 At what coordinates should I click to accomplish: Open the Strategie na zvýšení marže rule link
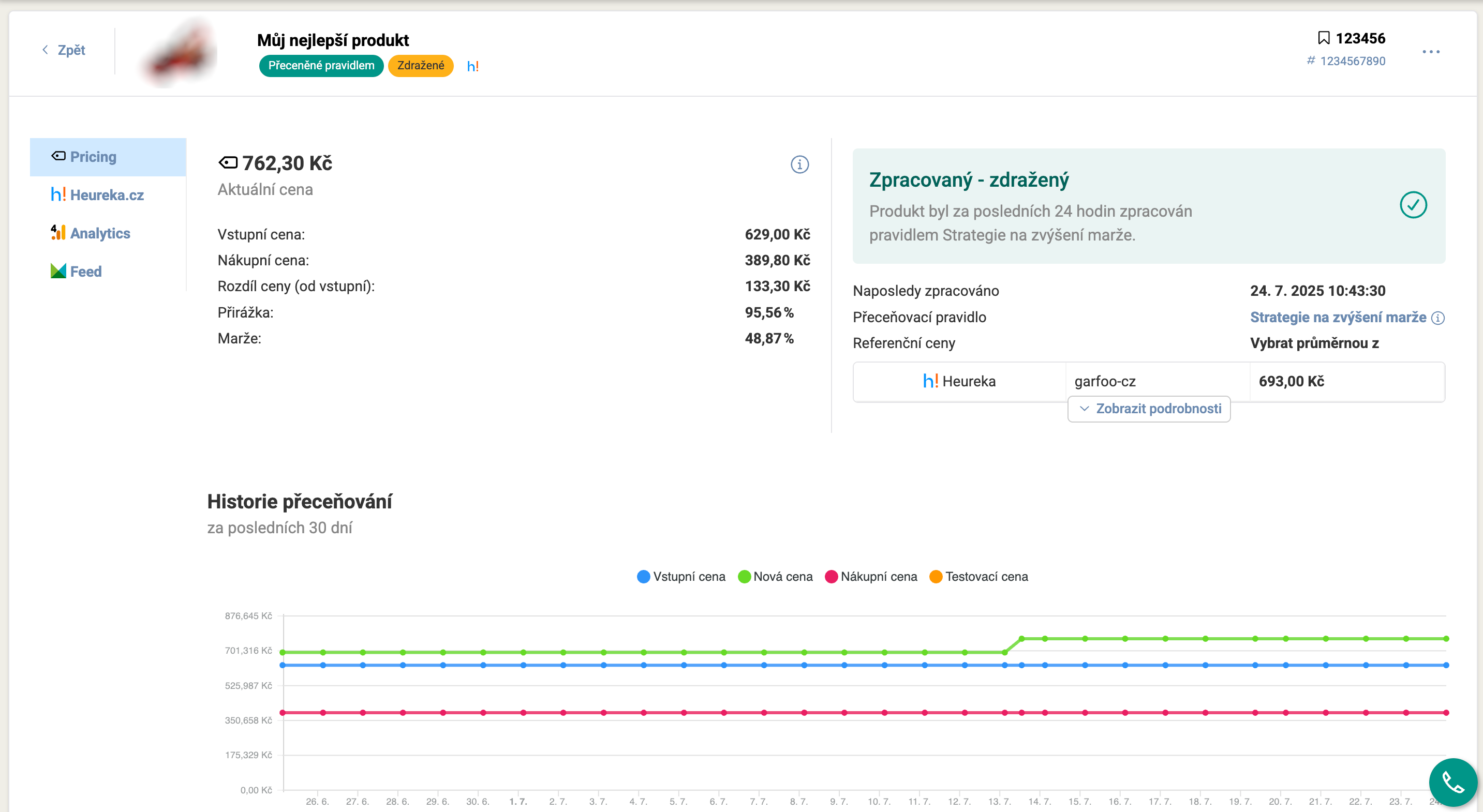tap(1338, 317)
